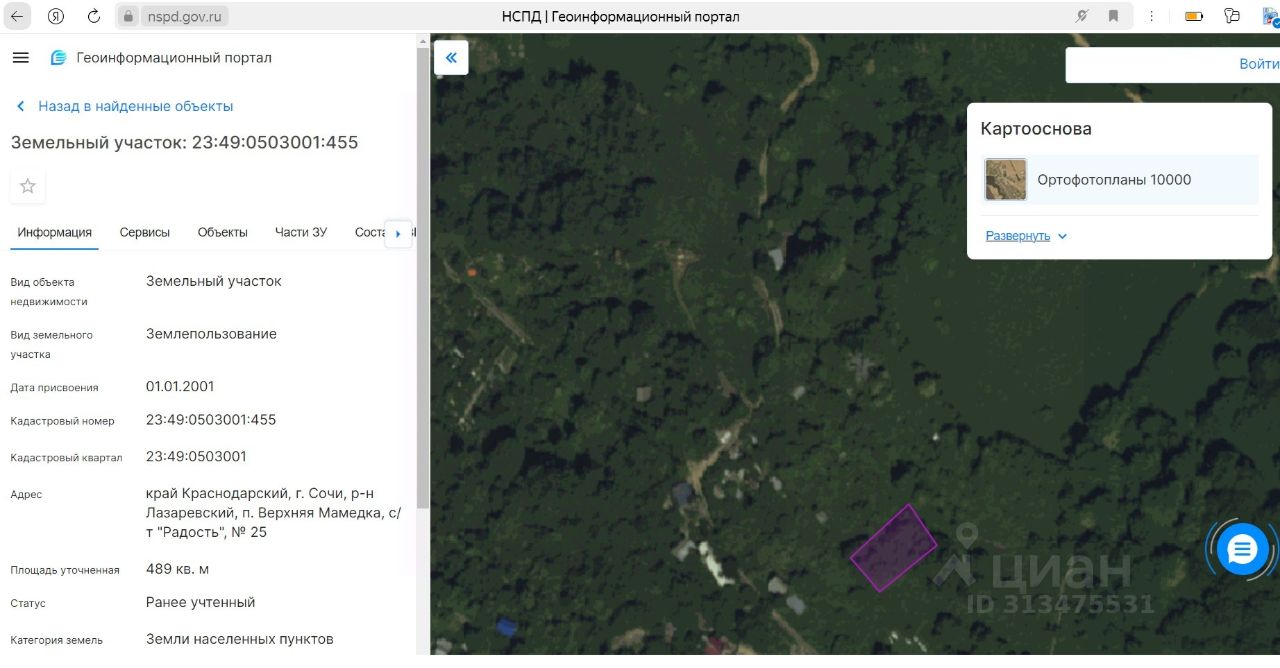The image size is (1280, 668).
Task: Switch to the Сервисы tab
Action: point(145,232)
